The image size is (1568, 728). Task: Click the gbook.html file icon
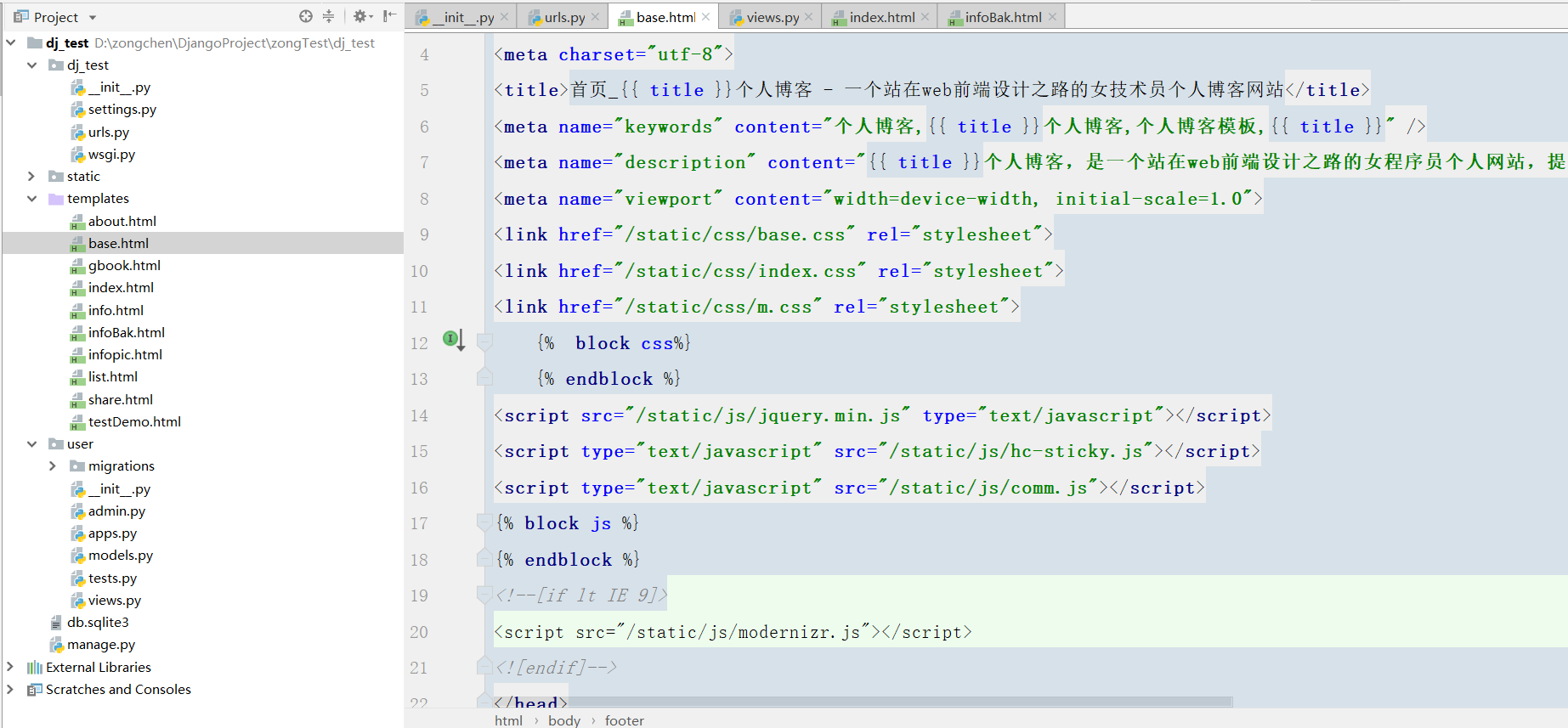(x=78, y=266)
